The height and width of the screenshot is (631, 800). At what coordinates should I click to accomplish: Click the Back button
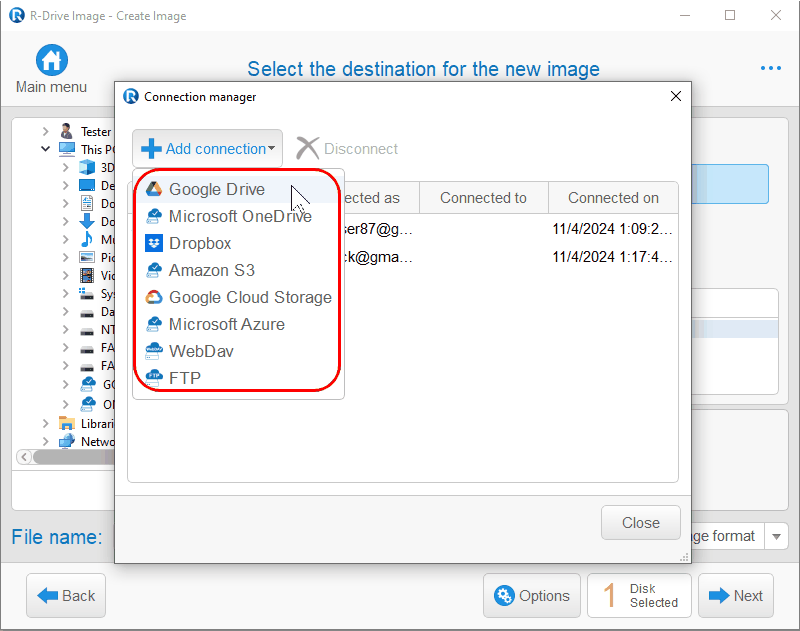(x=66, y=595)
